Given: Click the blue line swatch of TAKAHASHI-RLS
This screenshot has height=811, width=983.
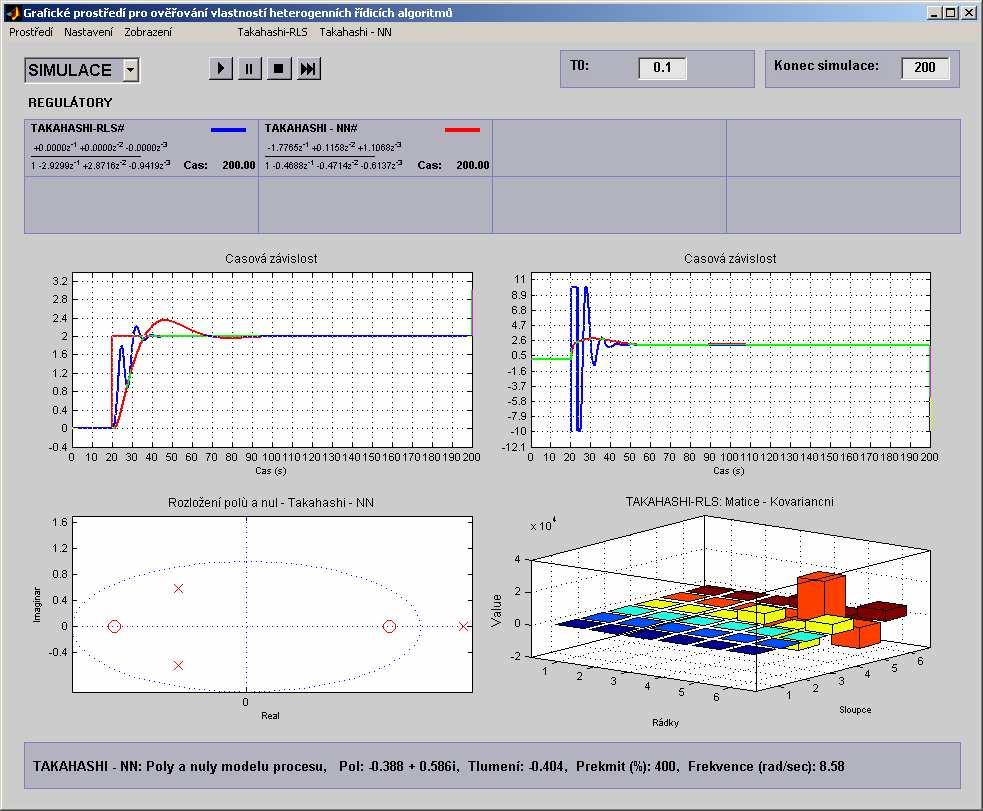Looking at the screenshot, I should pyautogui.click(x=228, y=130).
